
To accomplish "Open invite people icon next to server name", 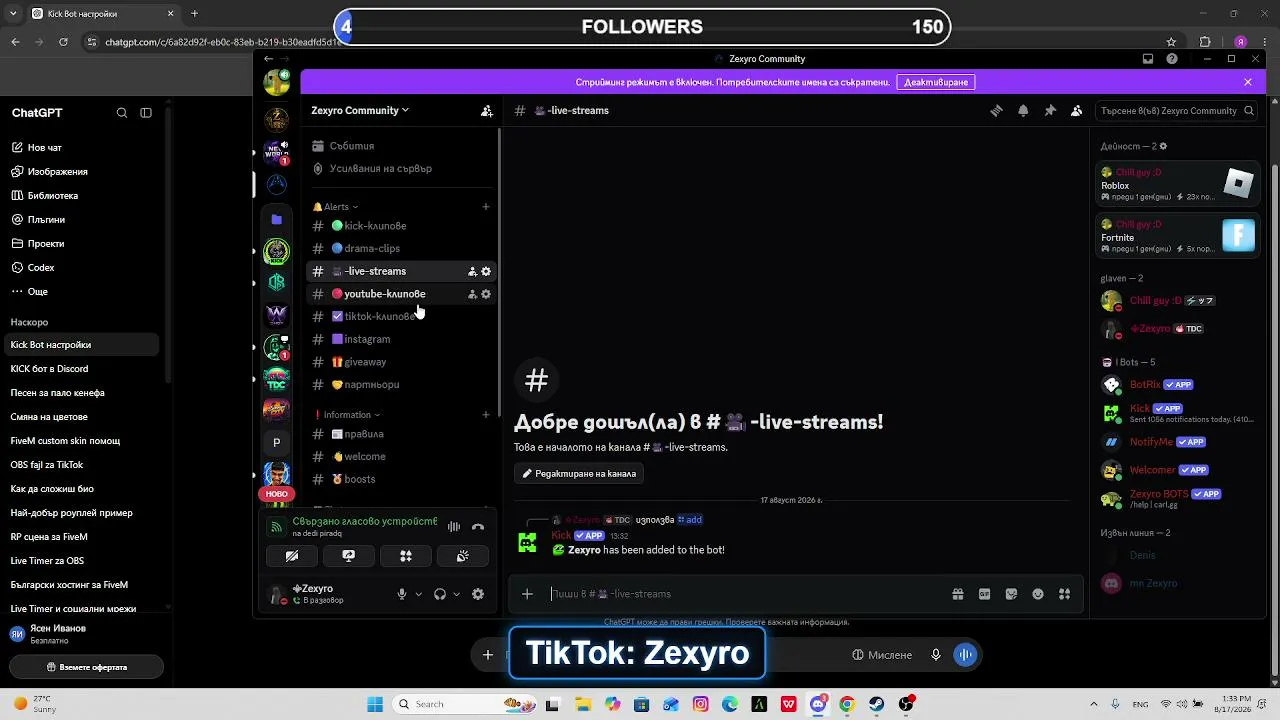I will [486, 111].
